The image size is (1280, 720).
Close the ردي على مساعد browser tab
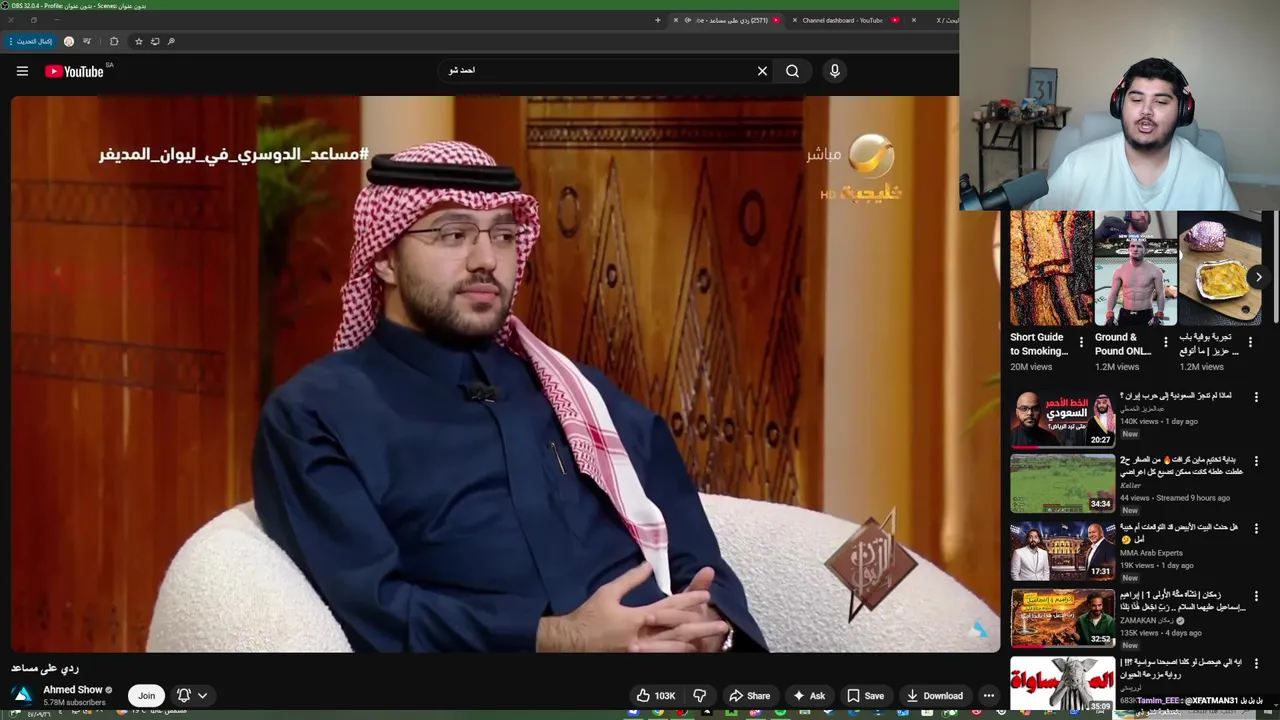(676, 20)
